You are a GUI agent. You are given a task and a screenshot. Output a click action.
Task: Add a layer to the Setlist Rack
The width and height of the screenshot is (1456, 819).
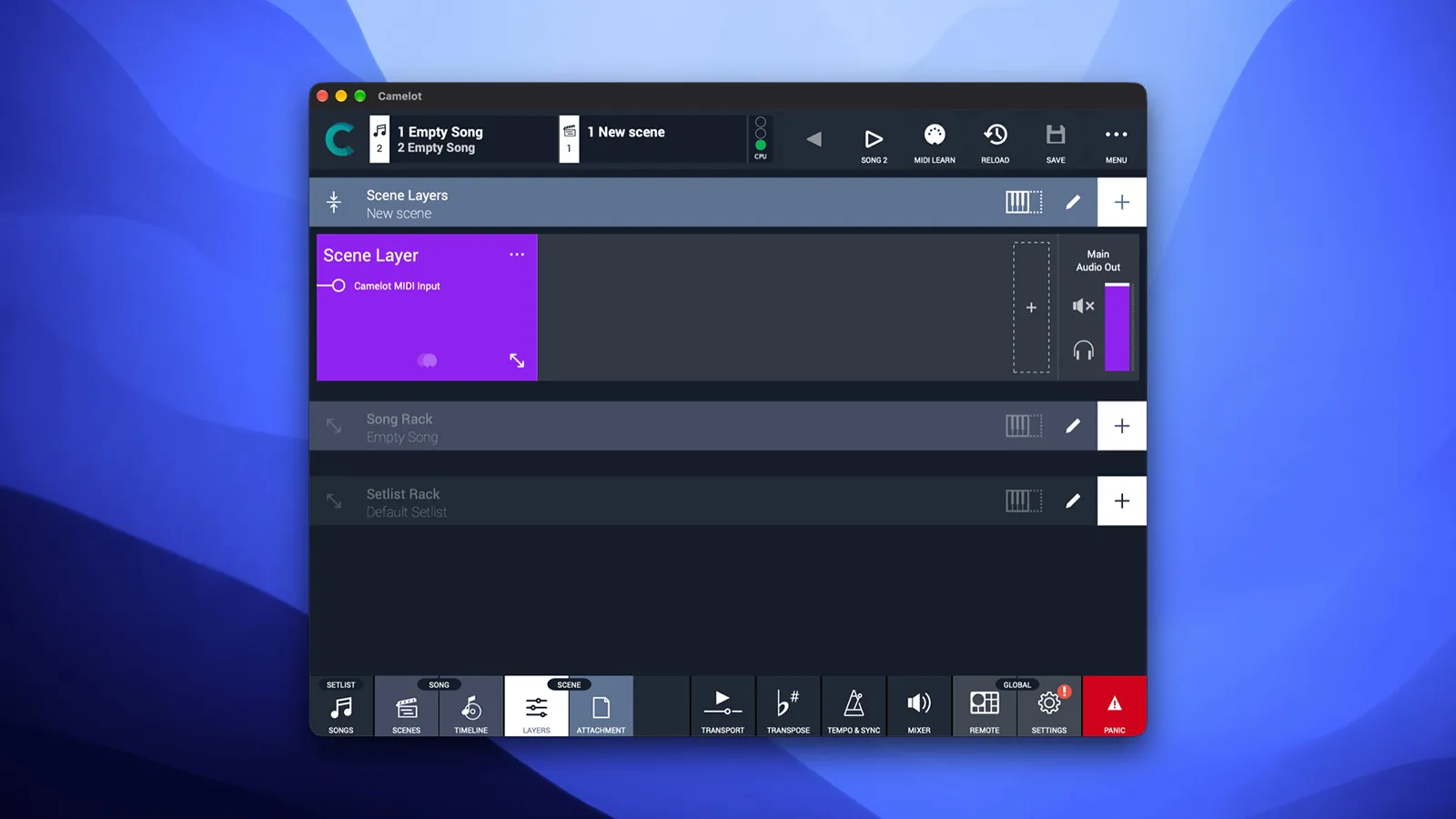point(1122,500)
